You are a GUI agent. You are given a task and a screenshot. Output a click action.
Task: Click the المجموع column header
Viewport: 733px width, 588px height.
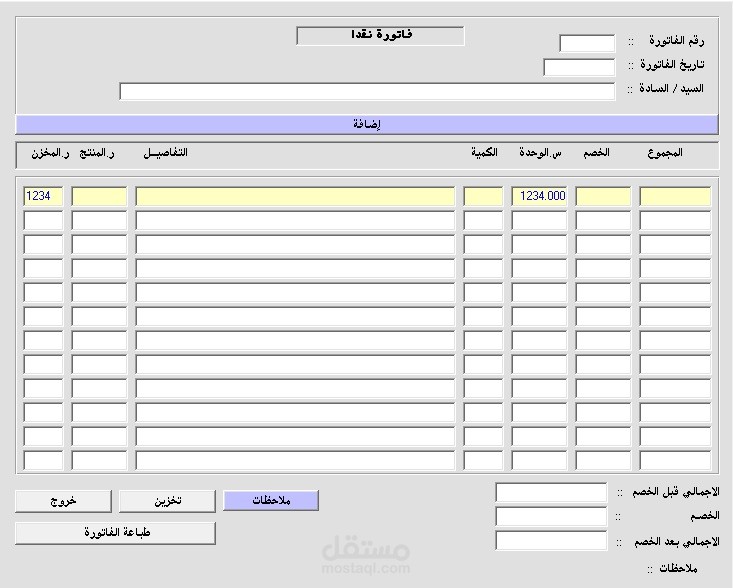tap(665, 153)
